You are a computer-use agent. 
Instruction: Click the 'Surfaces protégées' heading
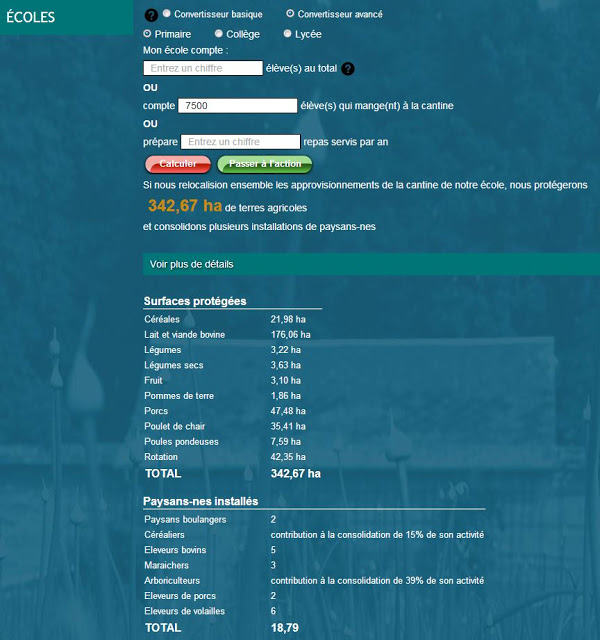pos(195,301)
